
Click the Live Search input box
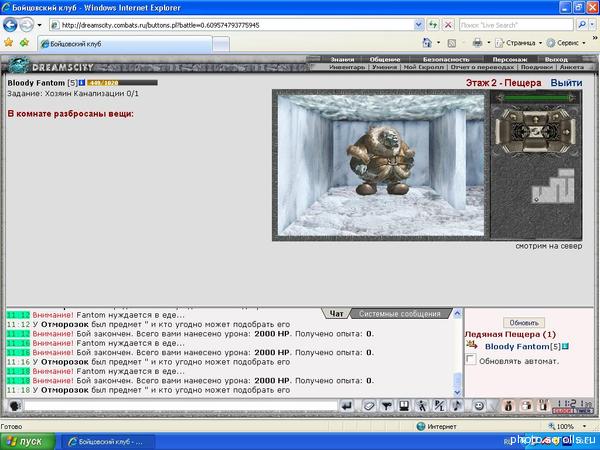coord(517,25)
